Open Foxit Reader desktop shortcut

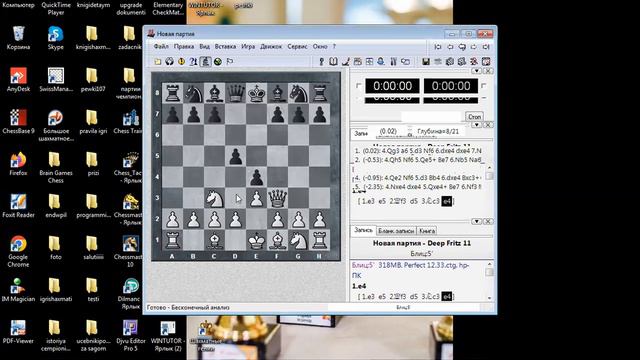pyautogui.click(x=18, y=205)
